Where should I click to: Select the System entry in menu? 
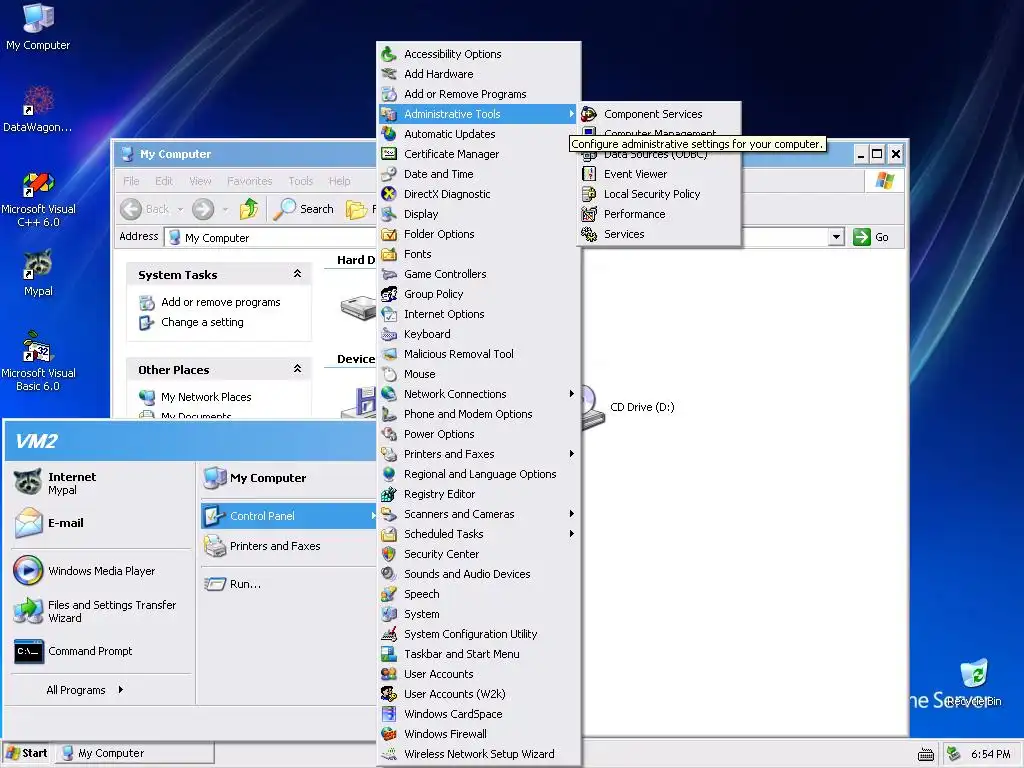pos(479,614)
